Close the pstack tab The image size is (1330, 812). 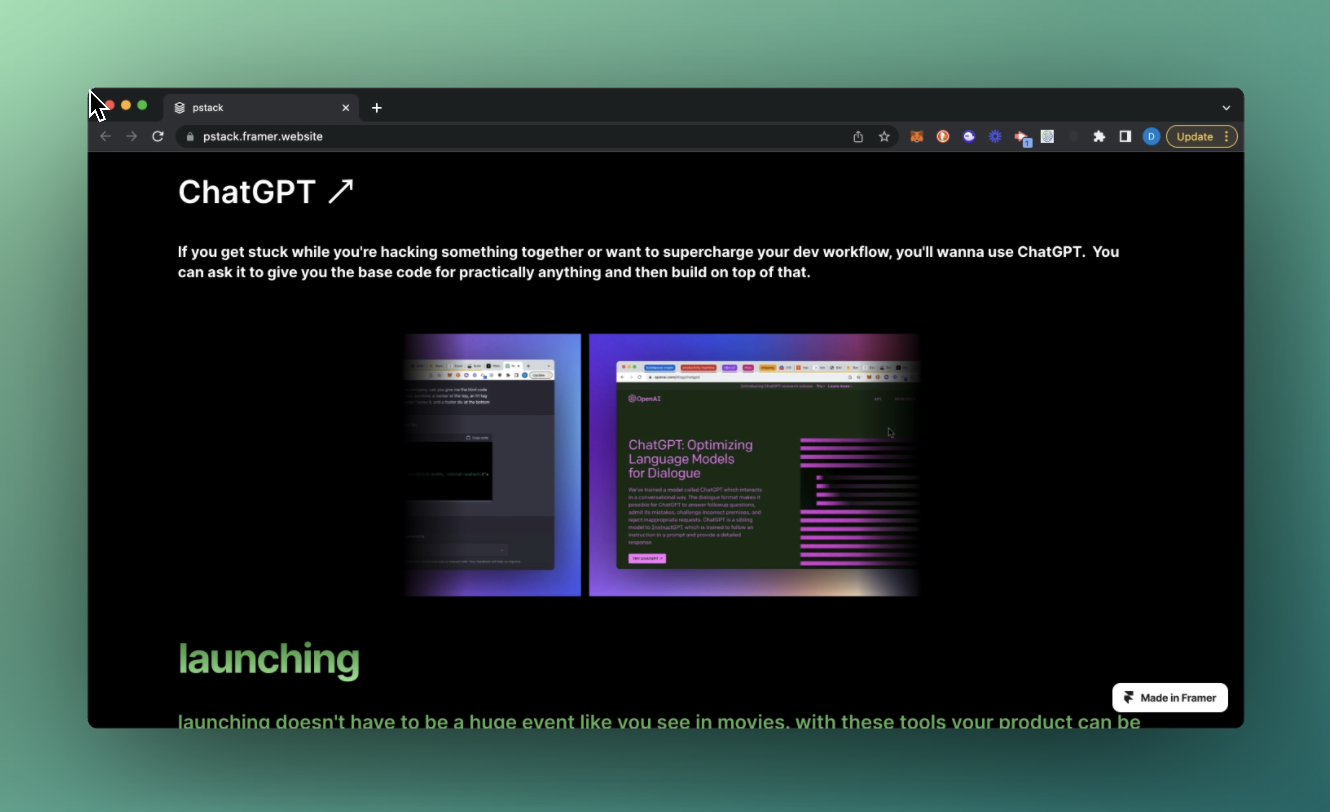tap(346, 108)
